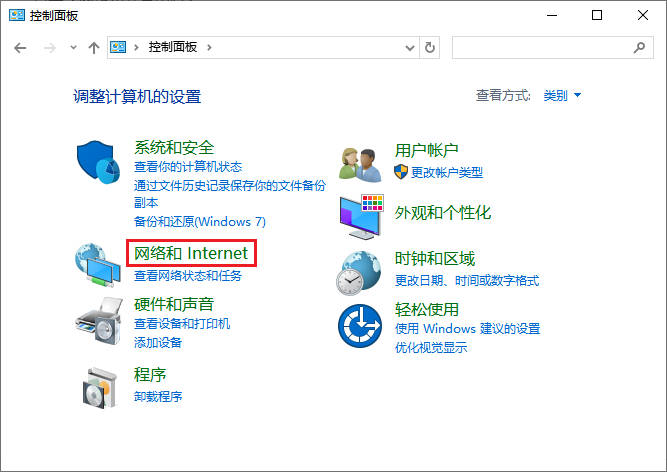Click the forward arrow navigation button
Image resolution: width=667 pixels, height=472 pixels.
(50, 48)
